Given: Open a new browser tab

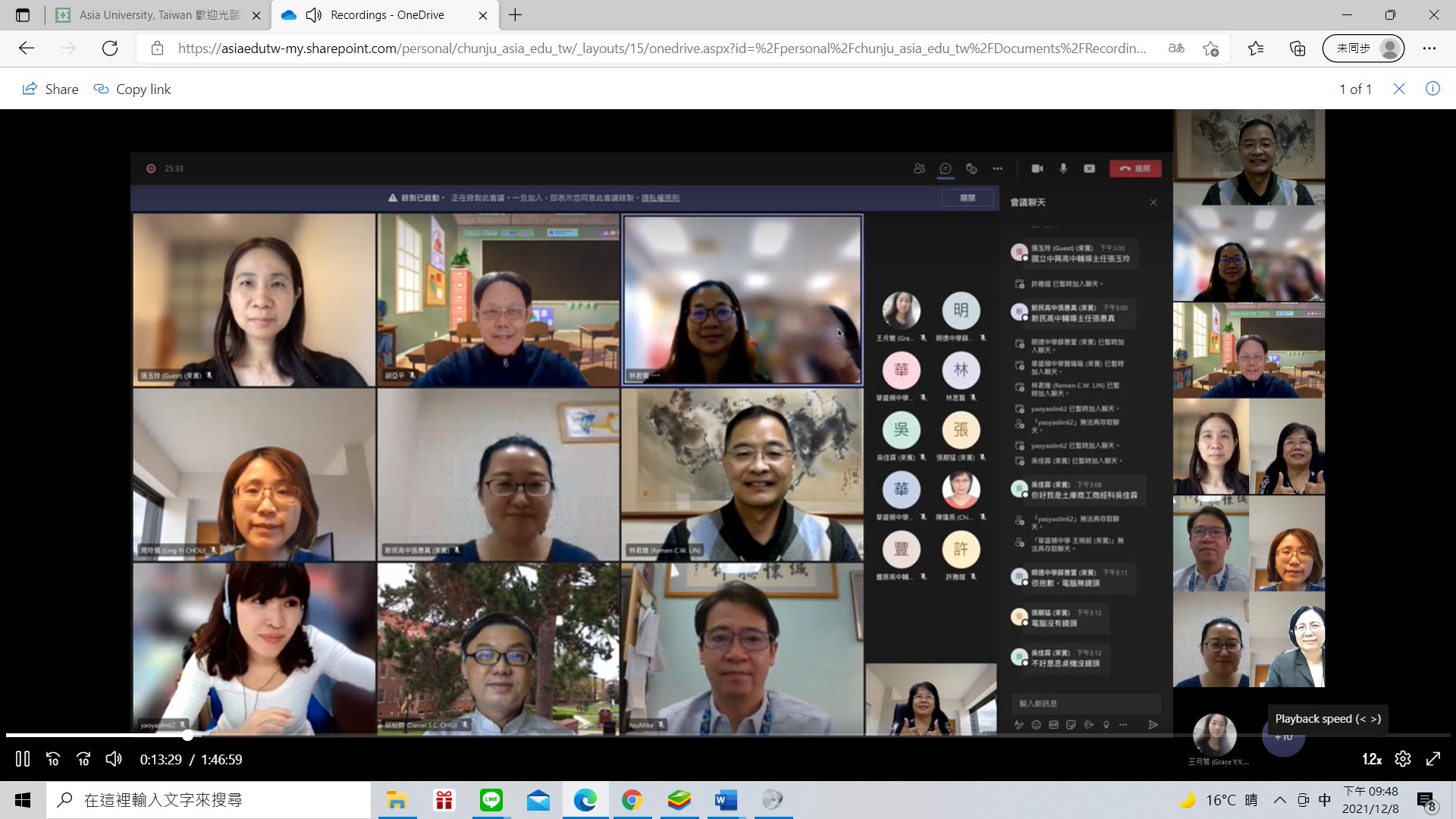Looking at the screenshot, I should 516,15.
